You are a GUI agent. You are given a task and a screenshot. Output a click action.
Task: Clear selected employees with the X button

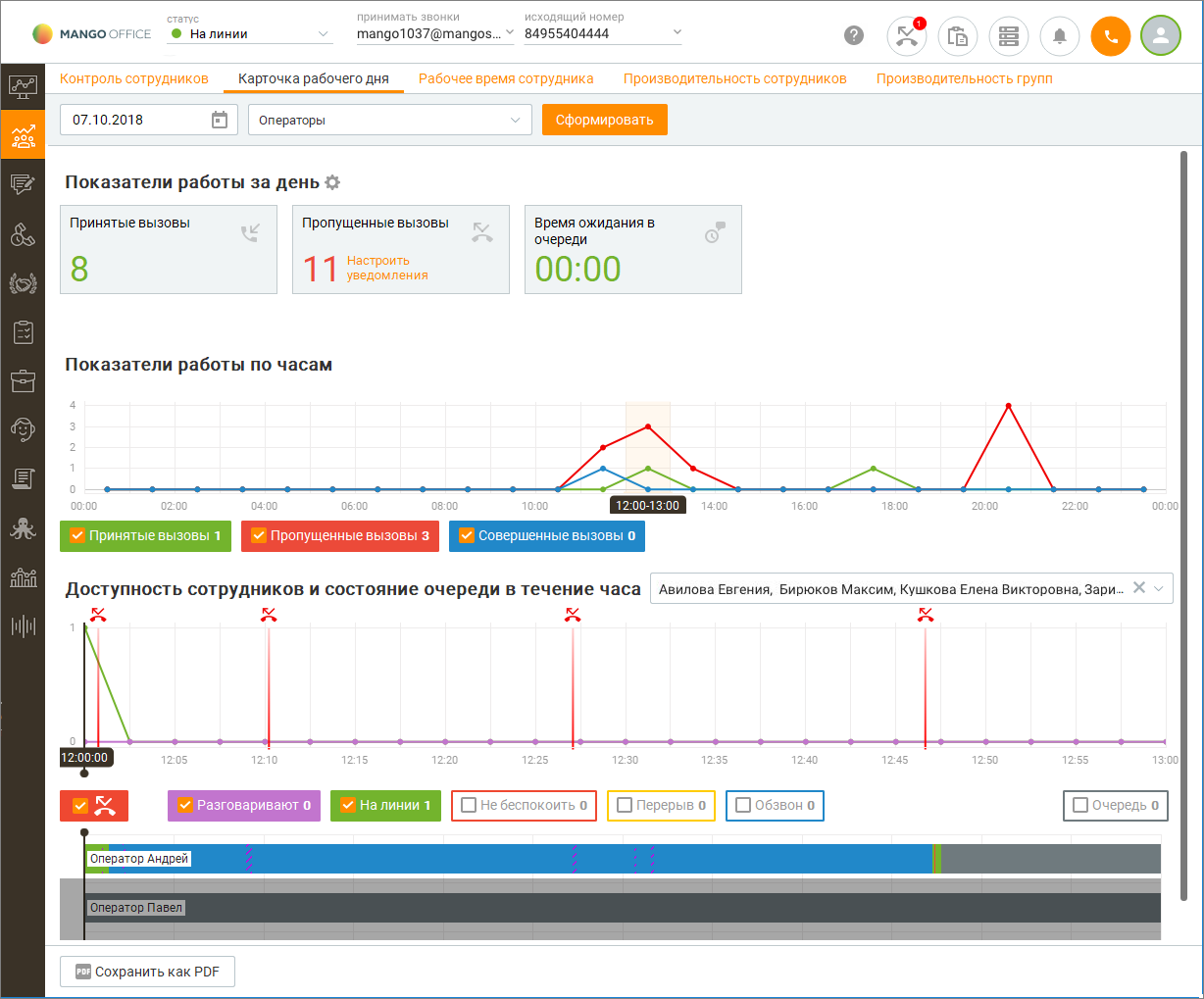point(1138,587)
